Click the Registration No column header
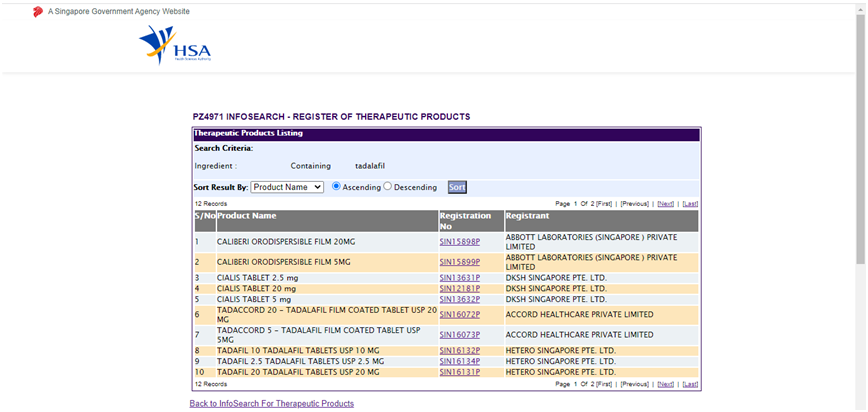This screenshot has height=412, width=868. (471, 221)
